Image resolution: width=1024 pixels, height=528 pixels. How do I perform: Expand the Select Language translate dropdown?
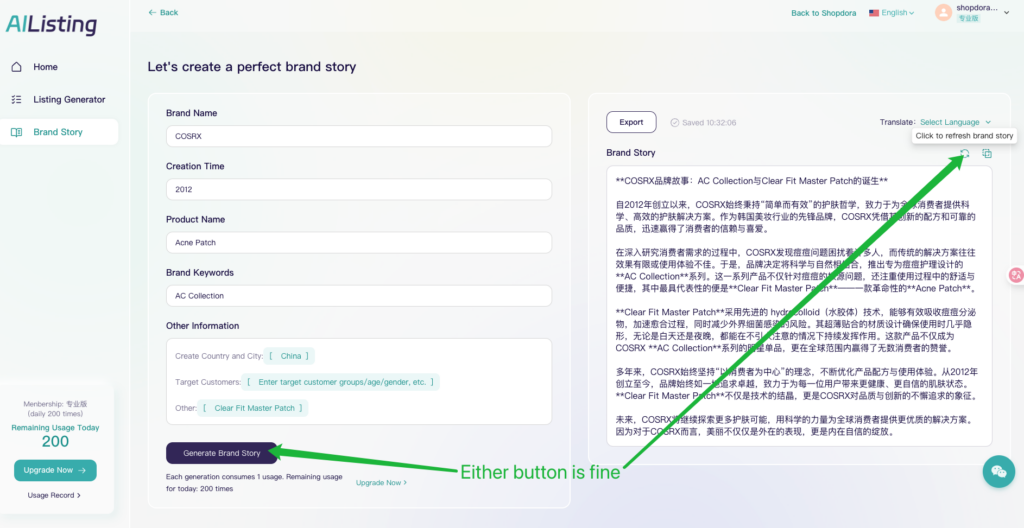[x=955, y=122]
